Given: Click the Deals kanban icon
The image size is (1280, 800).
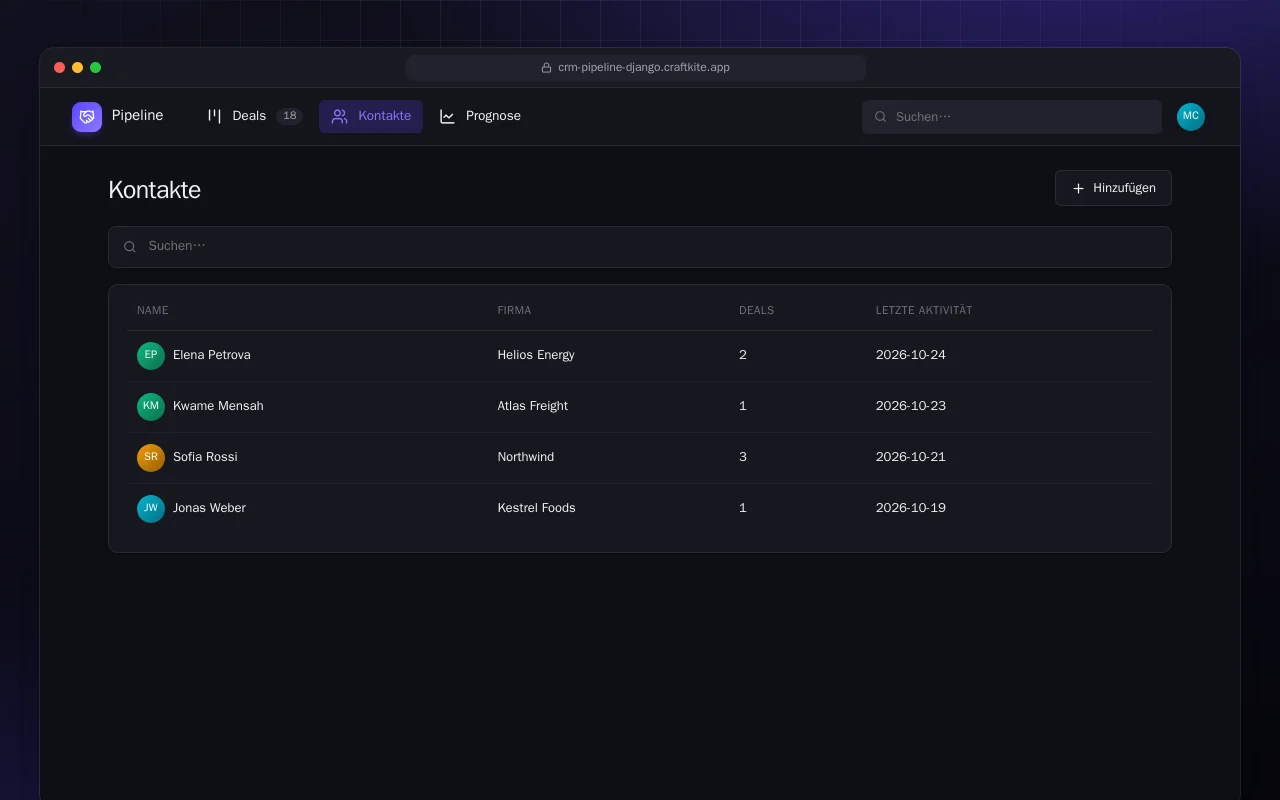Looking at the screenshot, I should point(214,116).
